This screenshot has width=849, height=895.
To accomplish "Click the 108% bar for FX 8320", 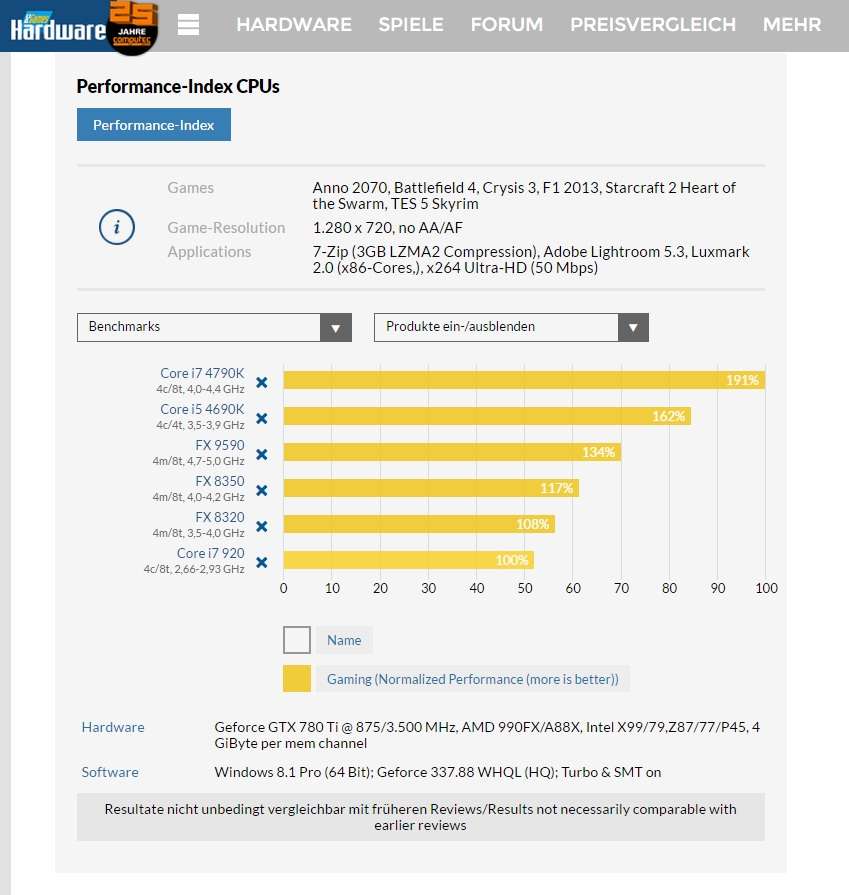I will point(419,524).
